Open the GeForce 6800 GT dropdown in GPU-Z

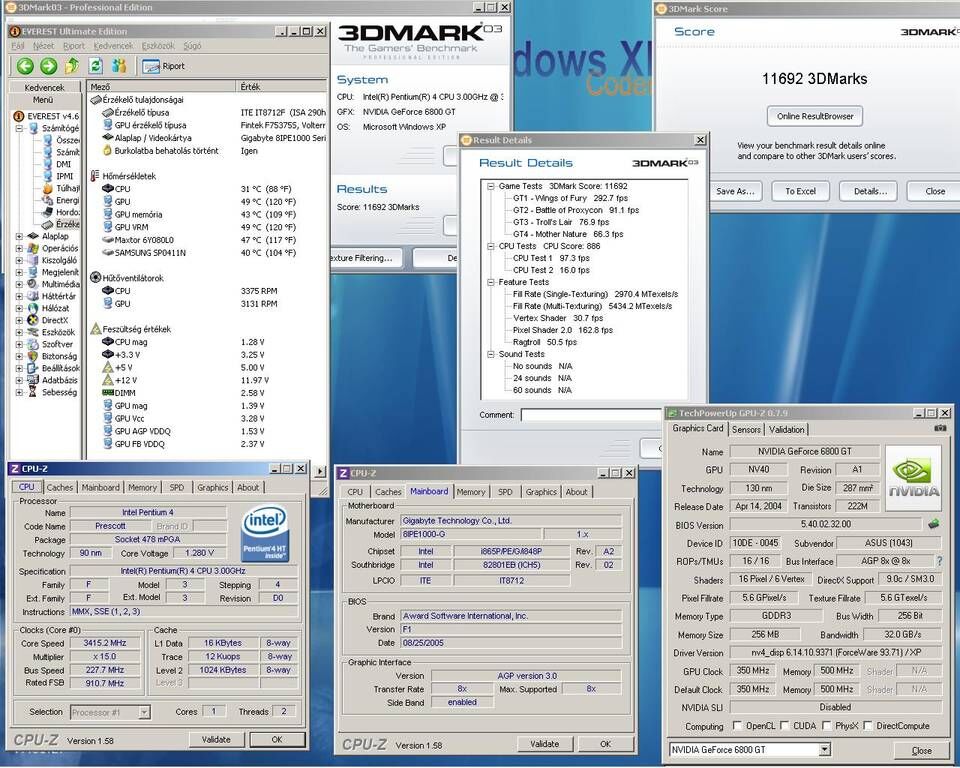click(825, 749)
